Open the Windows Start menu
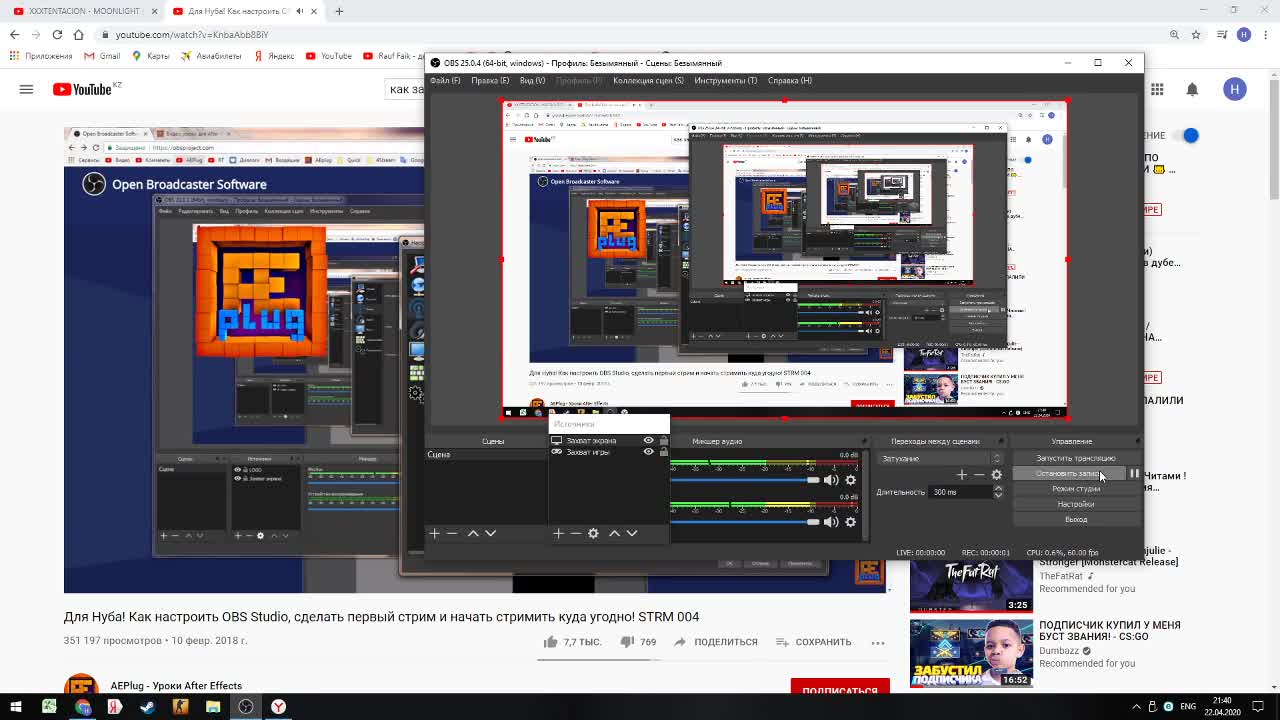This screenshot has width=1280, height=720. click(x=15, y=707)
